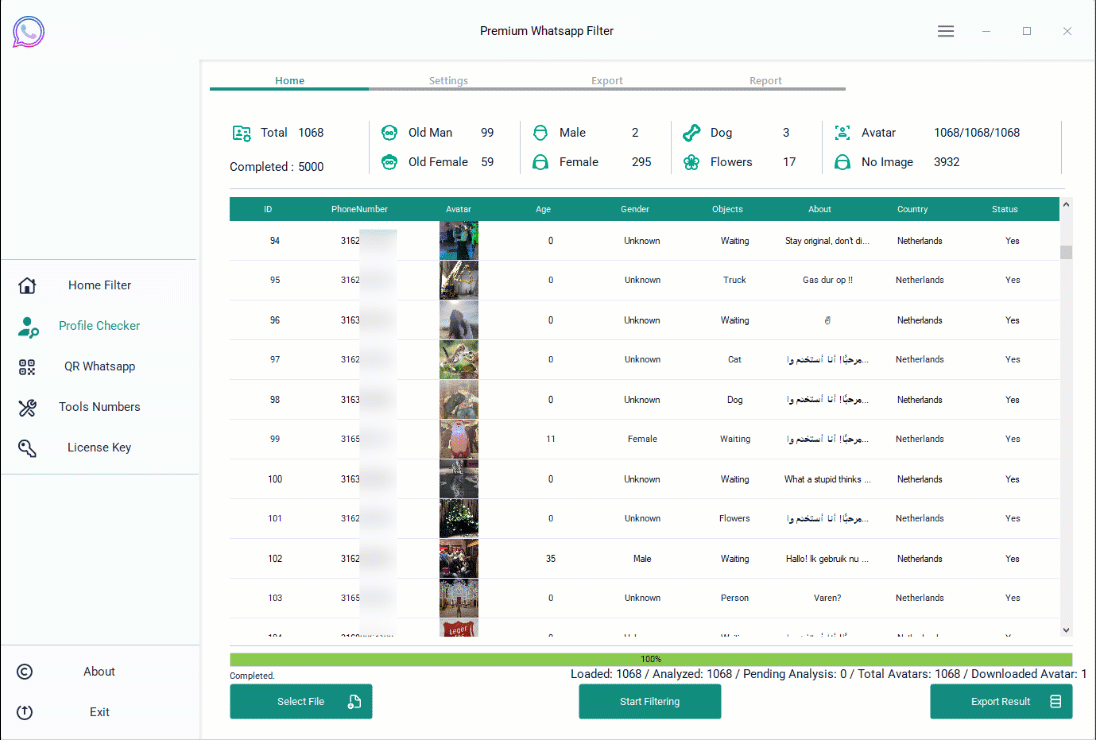Viewport: 1096px width, 740px height.
Task: Click the avatar thumbnail in row 94
Action: (459, 240)
